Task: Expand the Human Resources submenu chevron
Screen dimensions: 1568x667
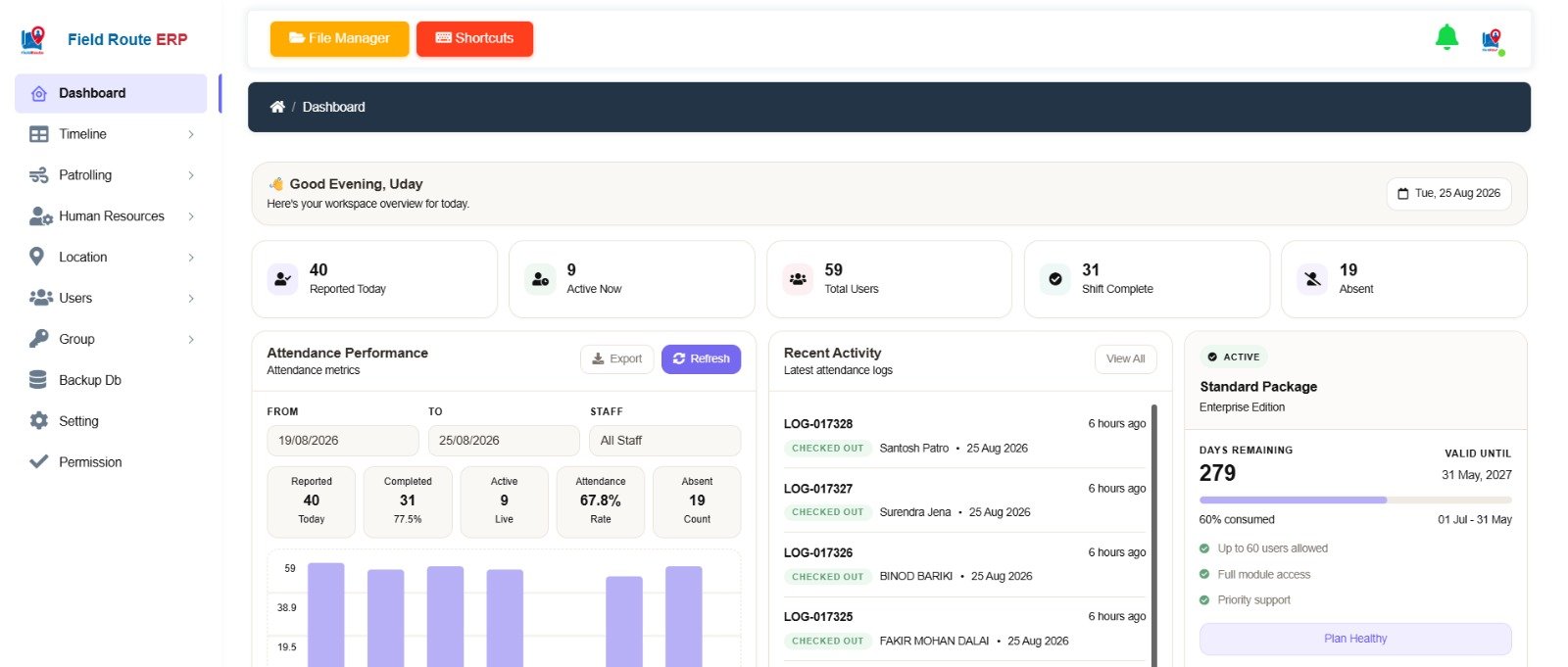Action: [191, 216]
